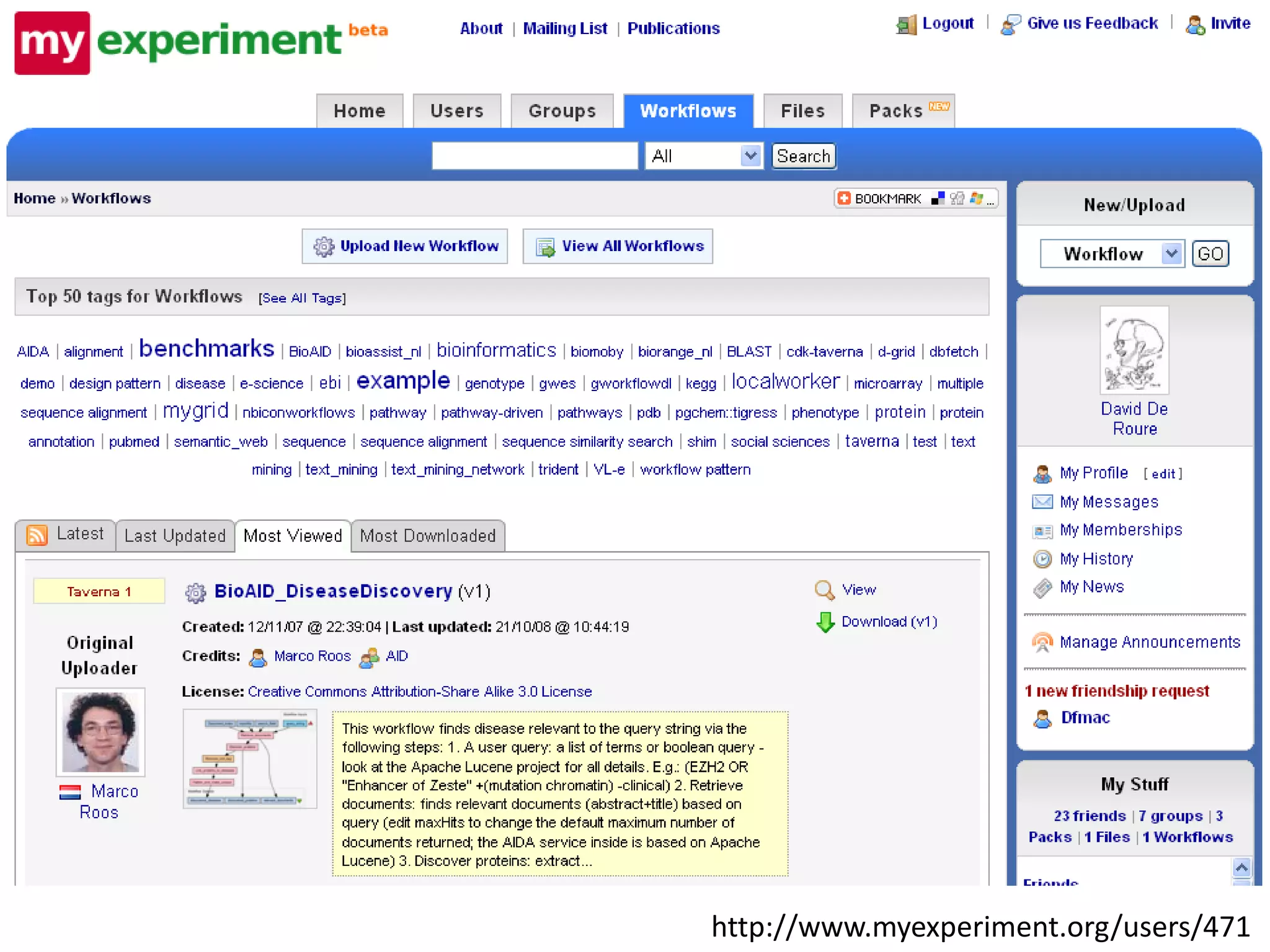Viewport: 1270px width, 952px height.
Task: Click the bioinformatics tag
Action: 497,350
